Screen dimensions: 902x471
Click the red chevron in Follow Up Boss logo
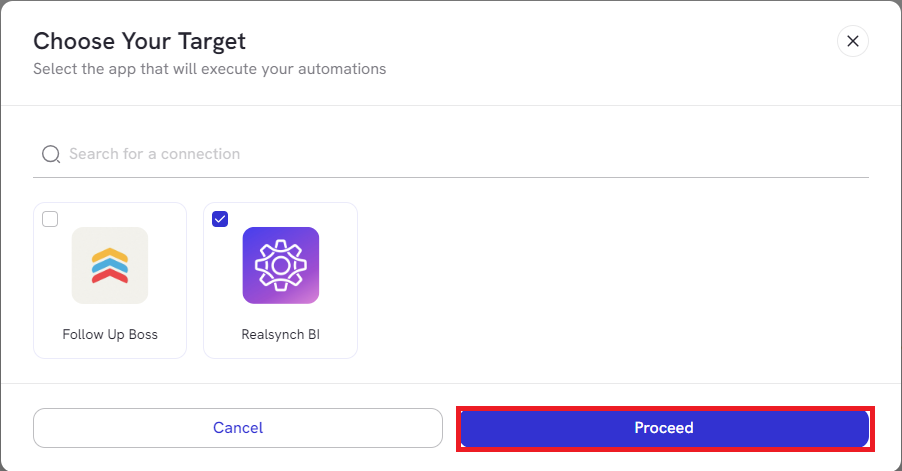[x=110, y=276]
